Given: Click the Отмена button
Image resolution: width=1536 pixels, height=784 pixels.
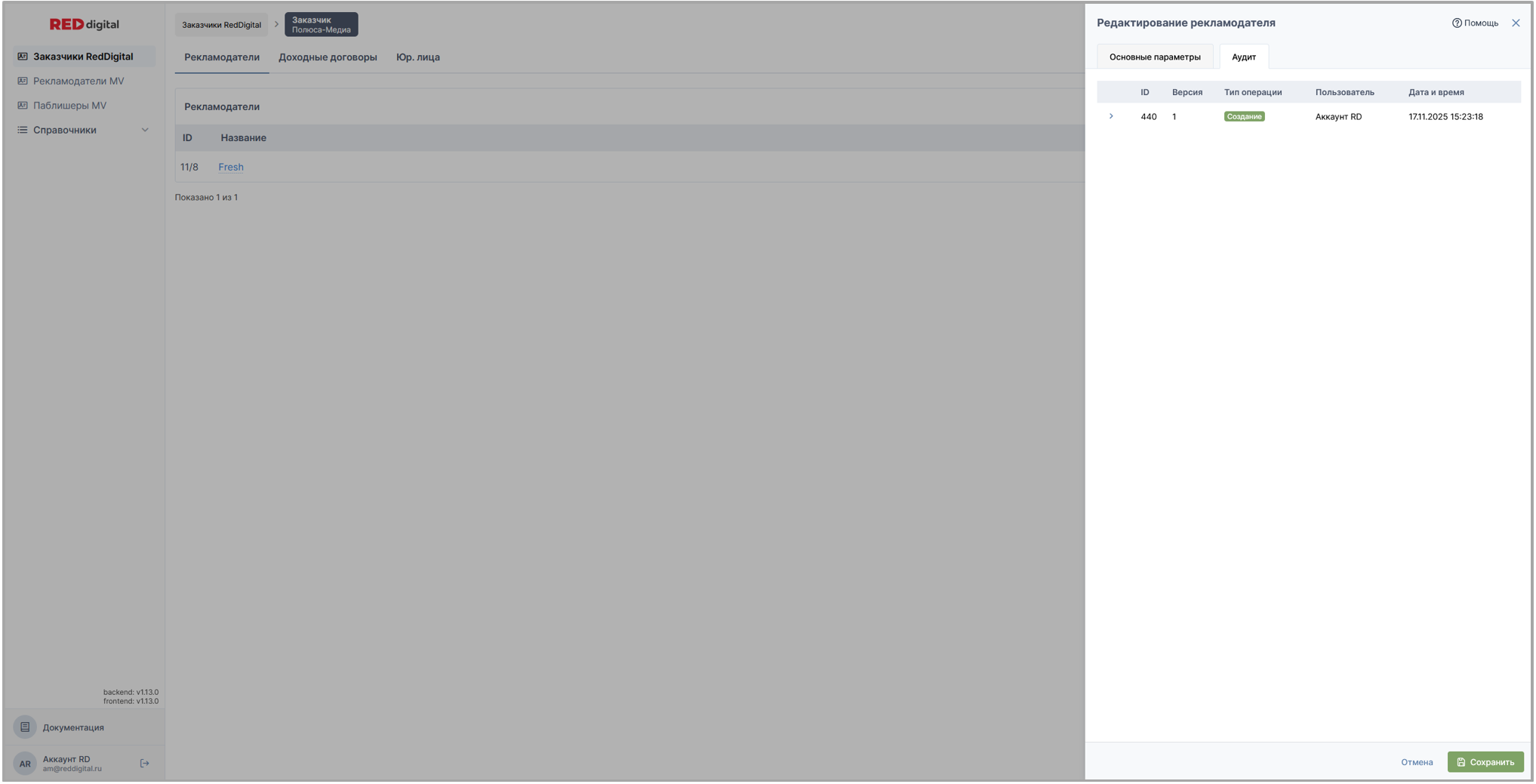Looking at the screenshot, I should (x=1416, y=762).
